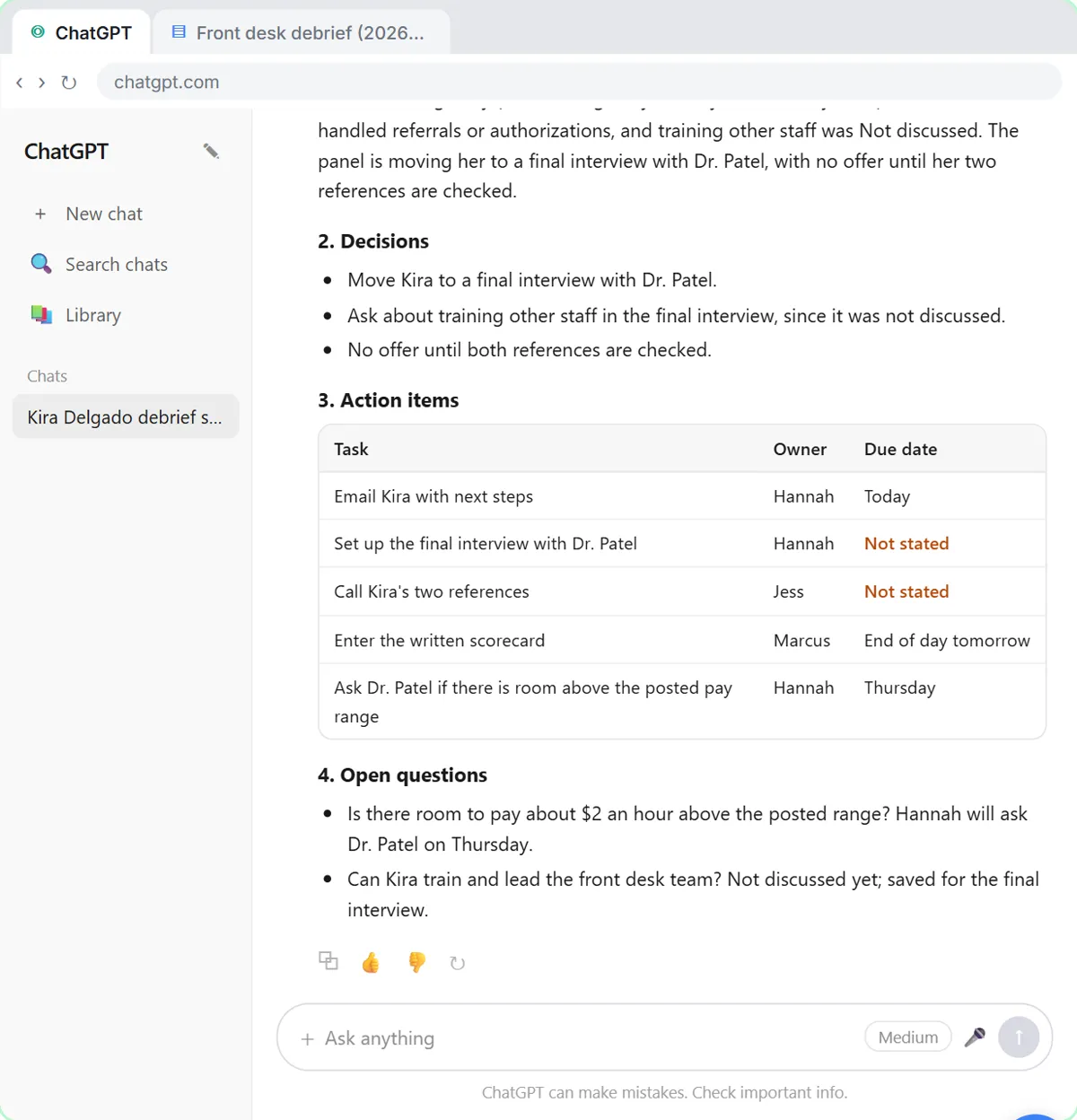This screenshot has height=1120, width=1077.
Task: Click the 'Move Kira to a final interview' bullet
Action: (532, 280)
